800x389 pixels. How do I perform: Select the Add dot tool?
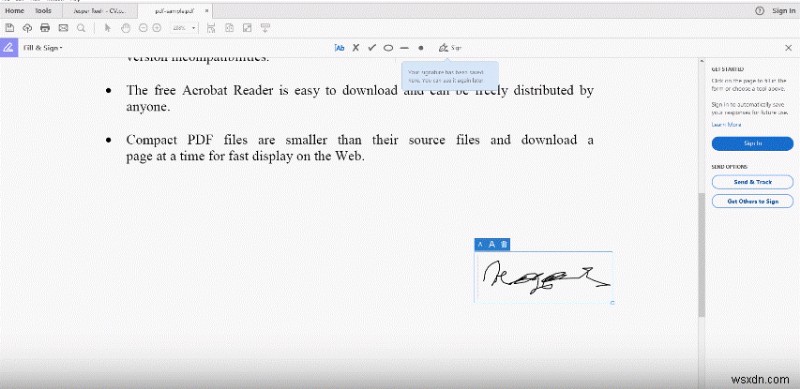point(421,48)
